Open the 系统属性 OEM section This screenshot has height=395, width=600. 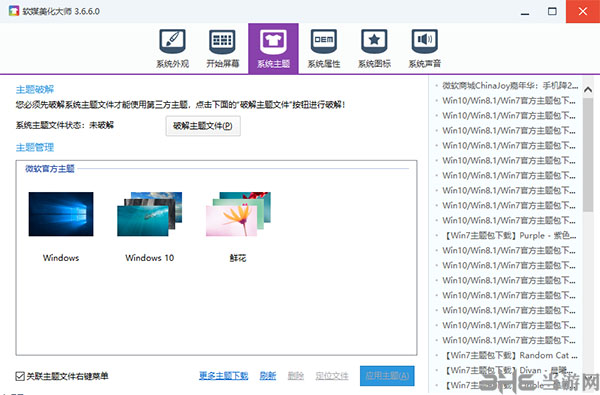(x=324, y=49)
